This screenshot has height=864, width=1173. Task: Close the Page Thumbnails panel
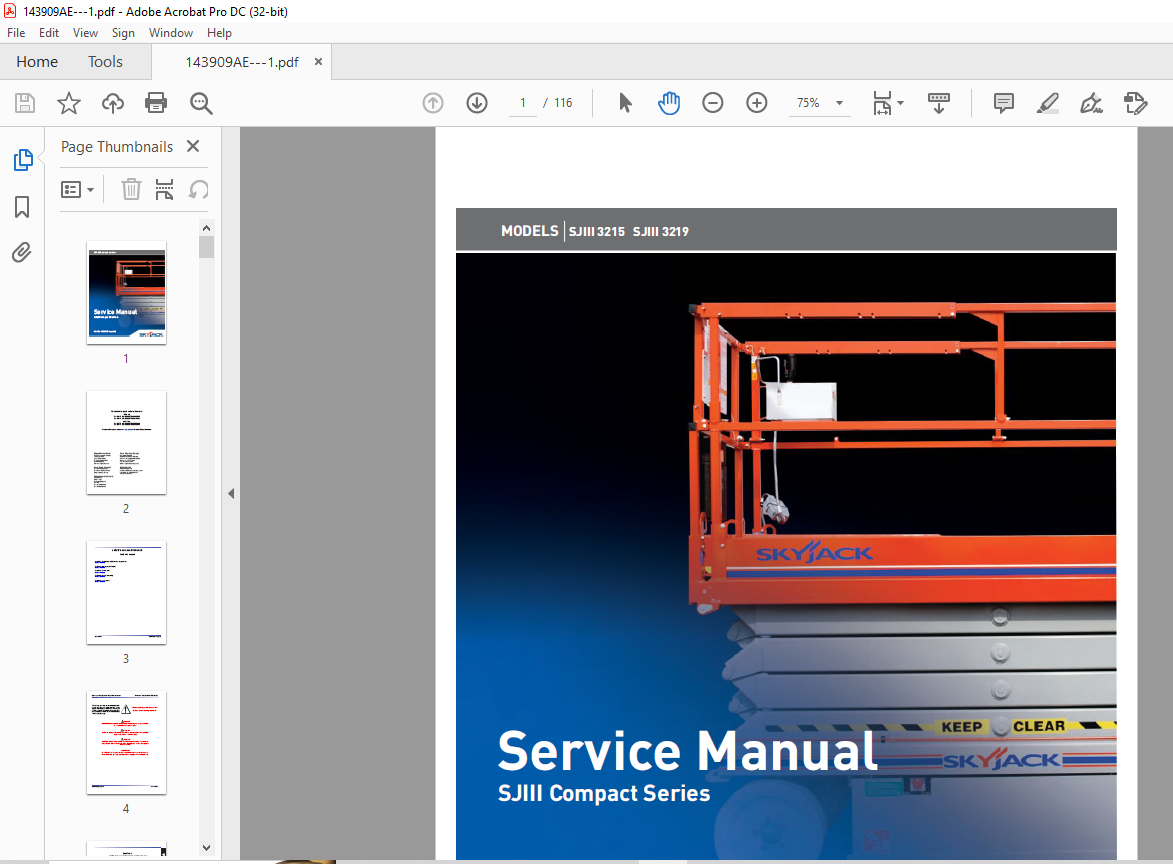(x=193, y=146)
